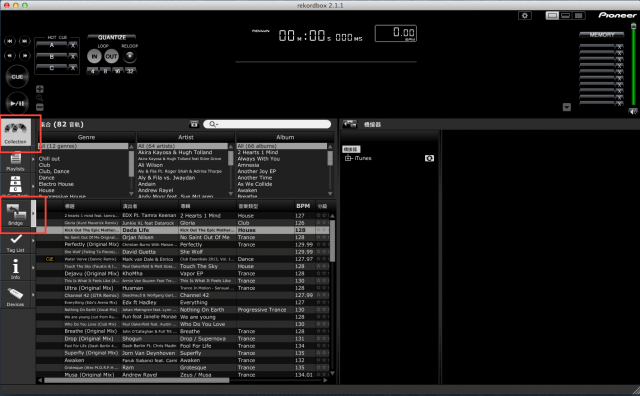Delete the first memory cue slot
640x396 pixels.
(619, 47)
